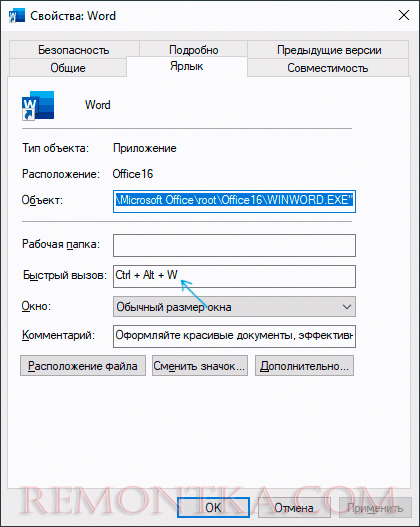Click the Объект path field
Screen dimensions: 420x527
click(x=234, y=201)
